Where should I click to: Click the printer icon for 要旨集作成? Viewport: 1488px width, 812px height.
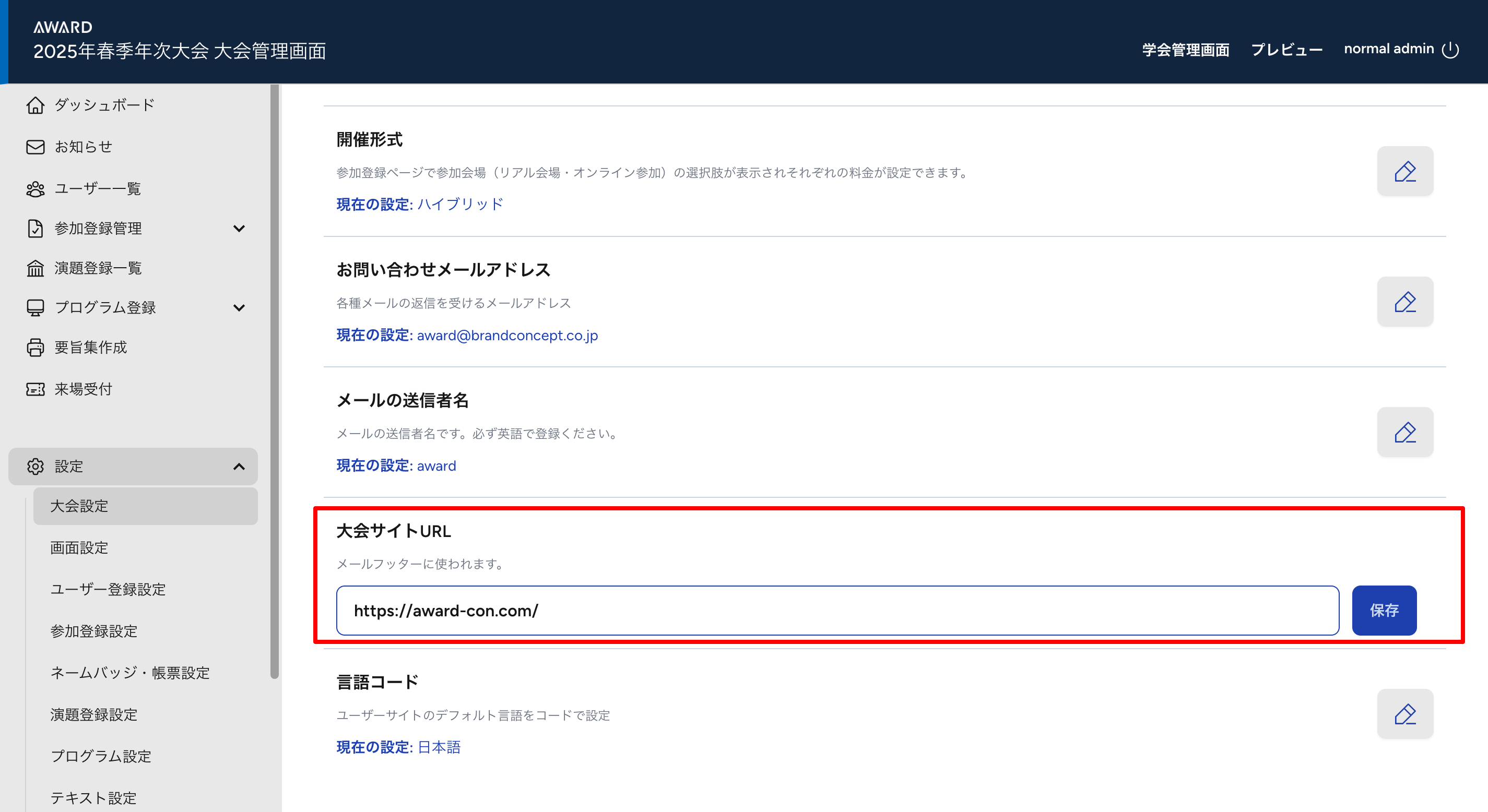tap(35, 347)
